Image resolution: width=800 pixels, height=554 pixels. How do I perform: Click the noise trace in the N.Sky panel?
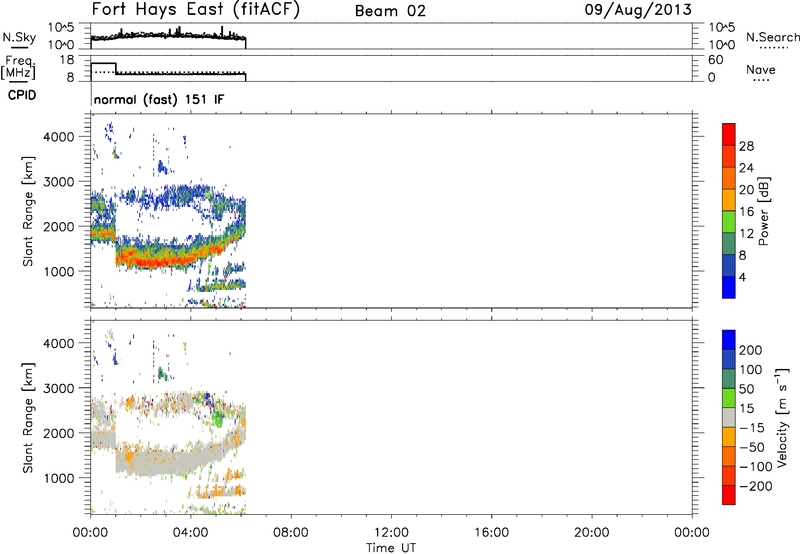click(168, 35)
